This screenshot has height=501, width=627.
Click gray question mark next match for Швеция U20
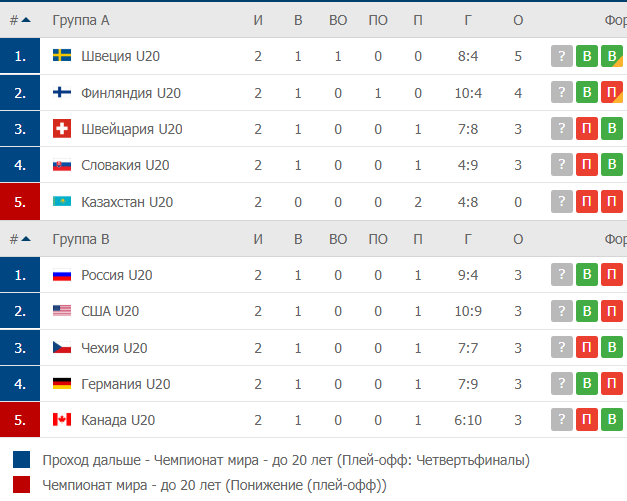[x=561, y=56]
